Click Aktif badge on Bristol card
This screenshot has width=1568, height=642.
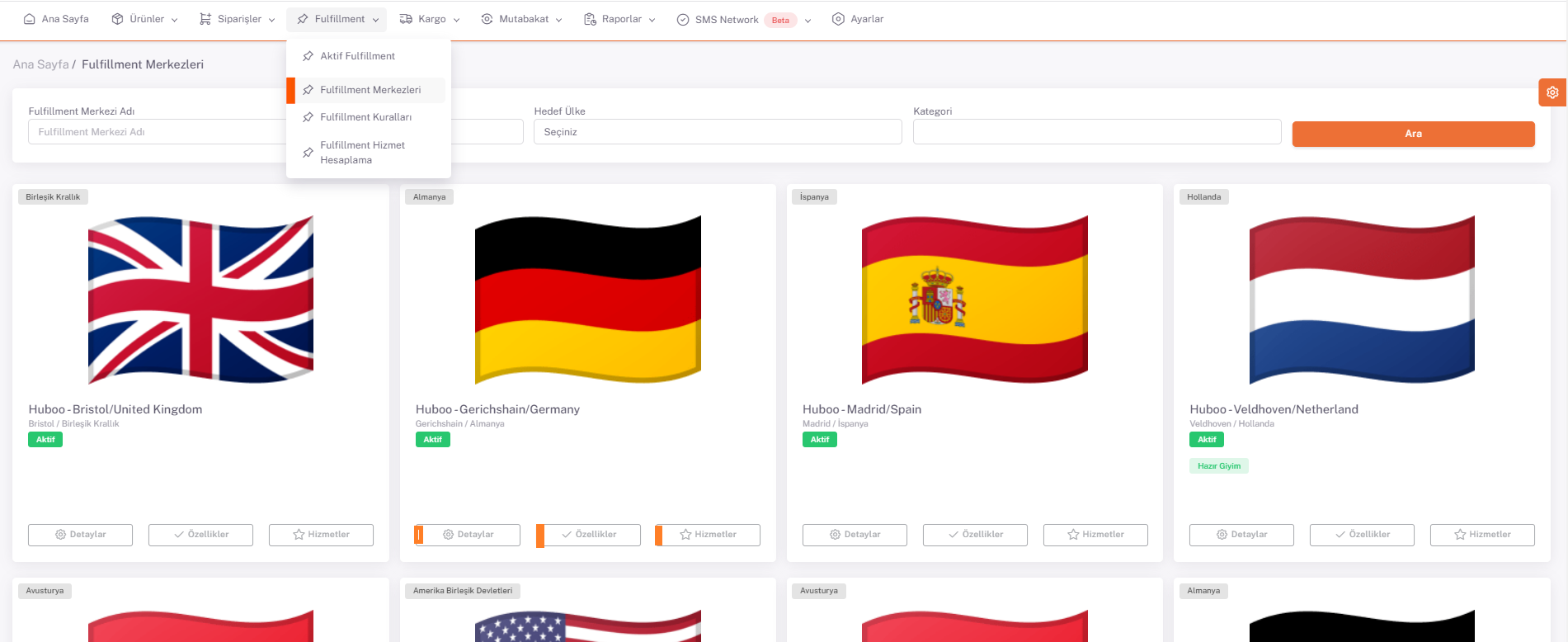tap(45, 440)
